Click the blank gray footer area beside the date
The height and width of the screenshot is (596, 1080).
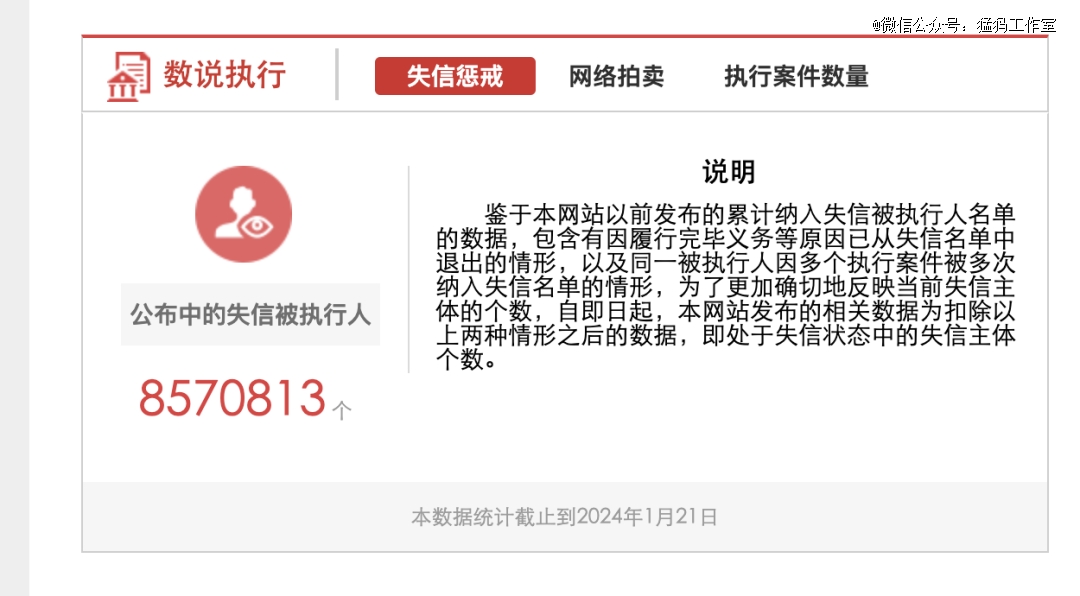pos(882,517)
